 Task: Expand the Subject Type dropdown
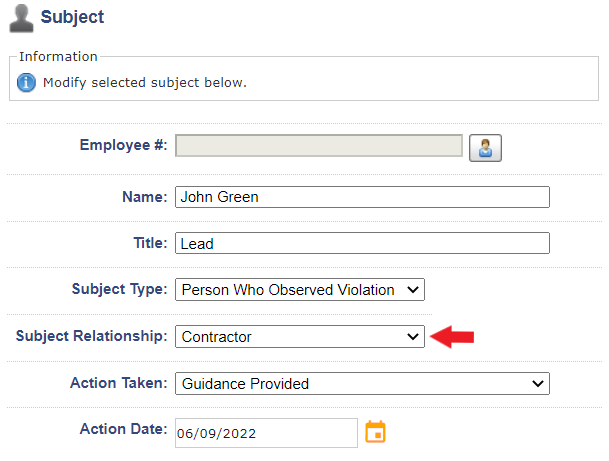[x=300, y=290]
